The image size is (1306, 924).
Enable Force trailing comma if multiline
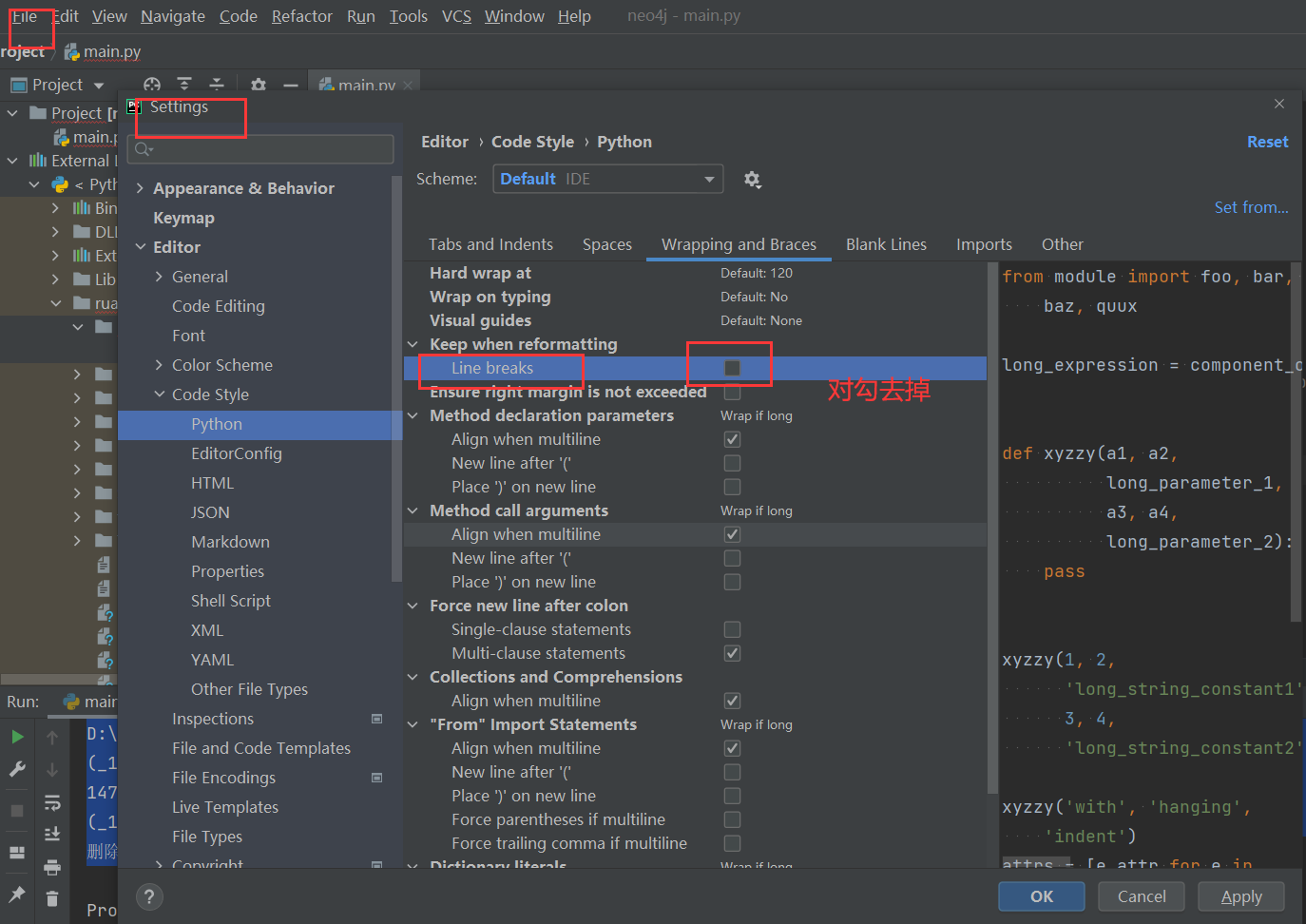coord(732,843)
